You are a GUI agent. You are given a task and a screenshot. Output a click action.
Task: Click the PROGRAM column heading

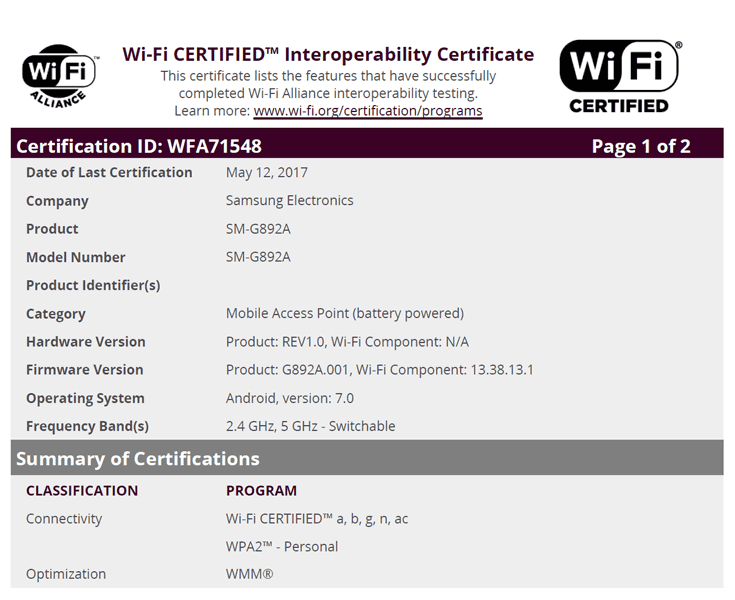pos(262,491)
